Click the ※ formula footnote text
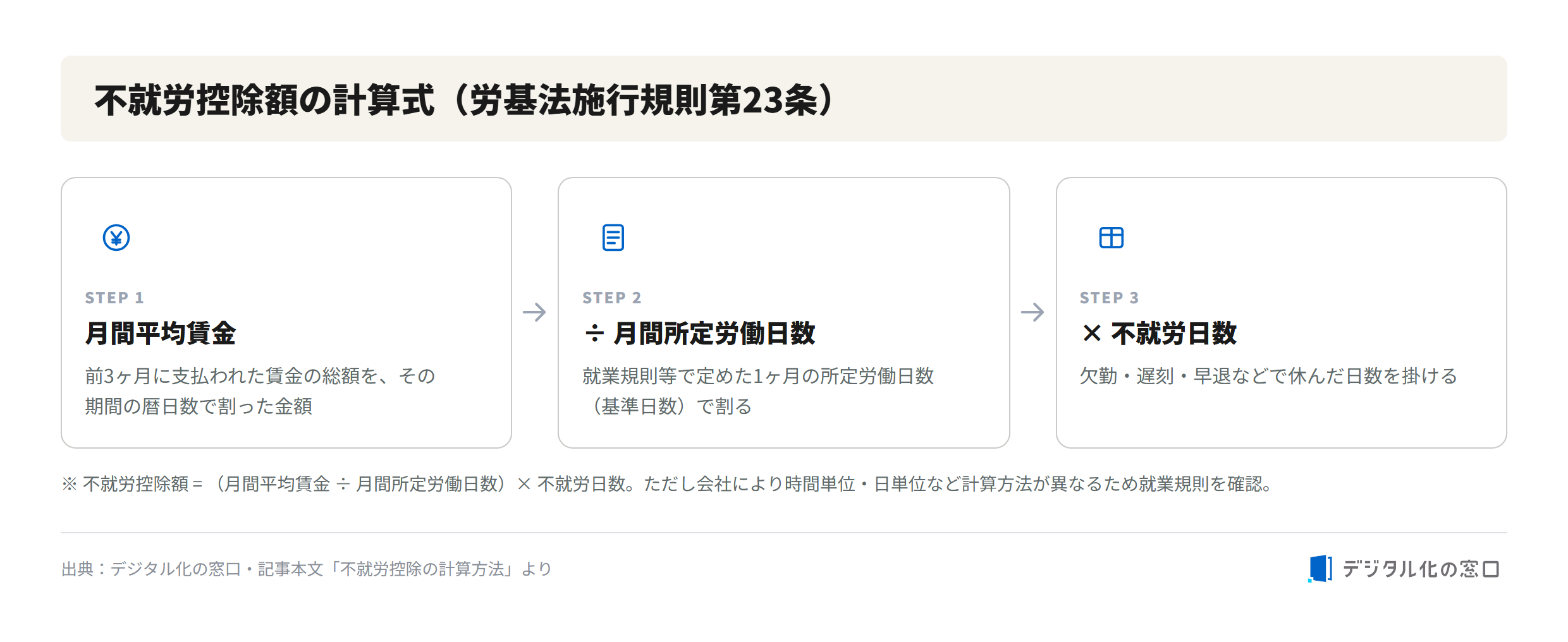This screenshot has width=1568, height=642. (x=668, y=484)
